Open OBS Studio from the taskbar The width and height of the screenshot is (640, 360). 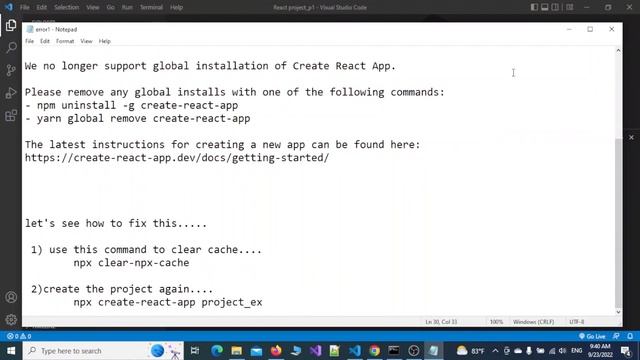click(413, 351)
